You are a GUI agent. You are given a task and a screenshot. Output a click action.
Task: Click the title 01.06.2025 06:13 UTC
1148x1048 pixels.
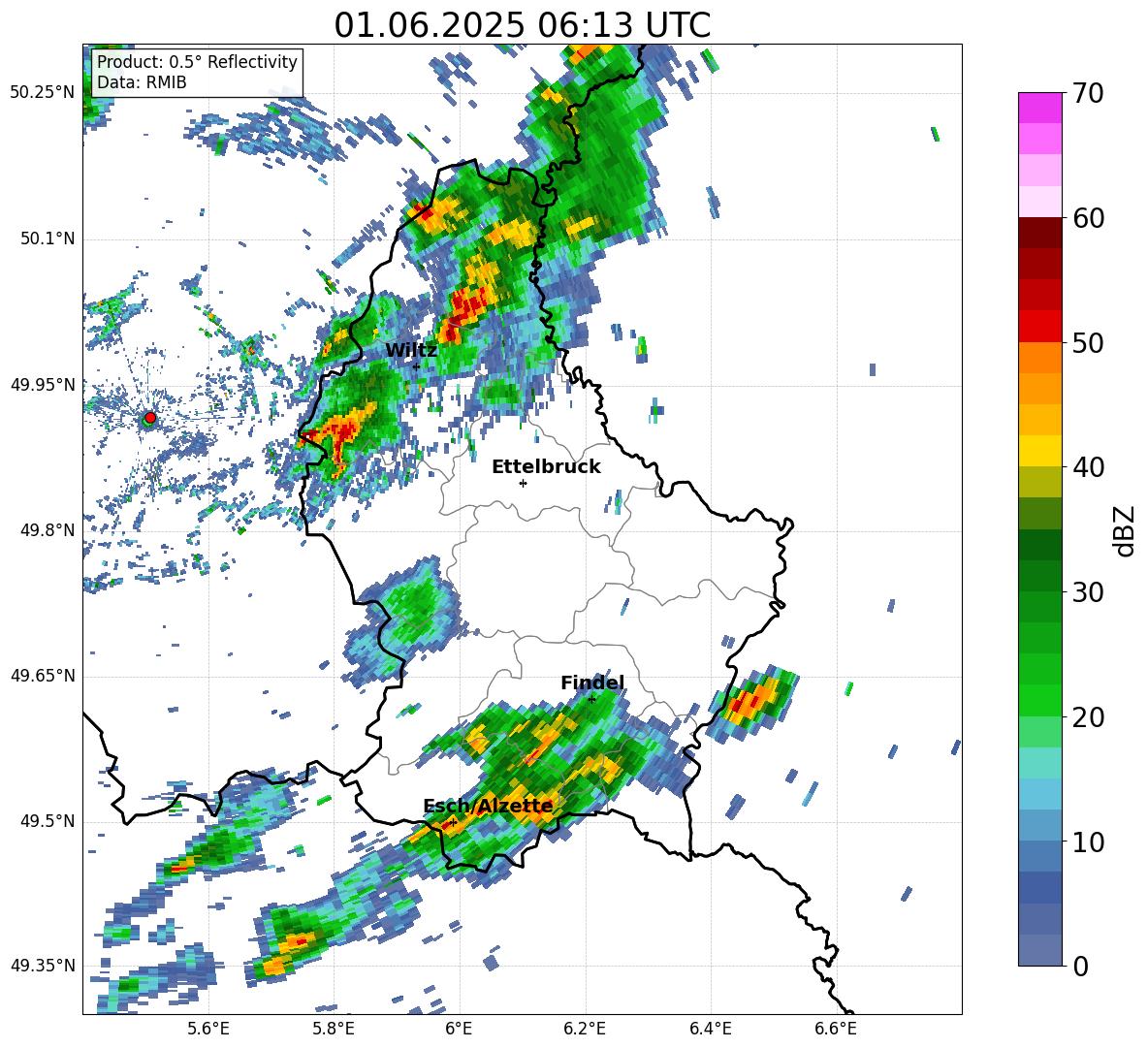(x=522, y=25)
